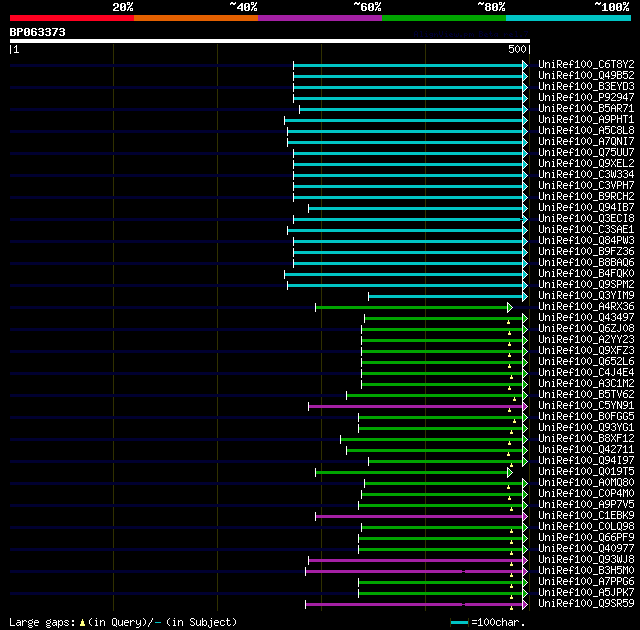Image resolution: width=640 pixels, height=630 pixels.
Task: Select the UniRef100_Q3ECI8 label
Action: coord(586,219)
